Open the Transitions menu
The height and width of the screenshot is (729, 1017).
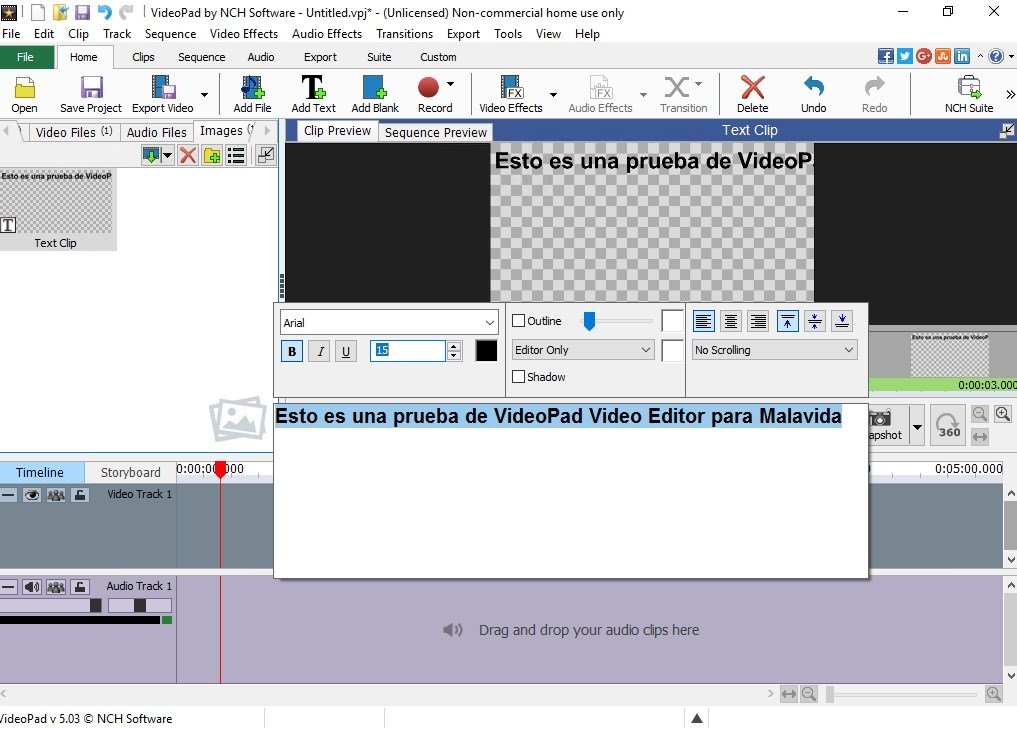click(404, 34)
